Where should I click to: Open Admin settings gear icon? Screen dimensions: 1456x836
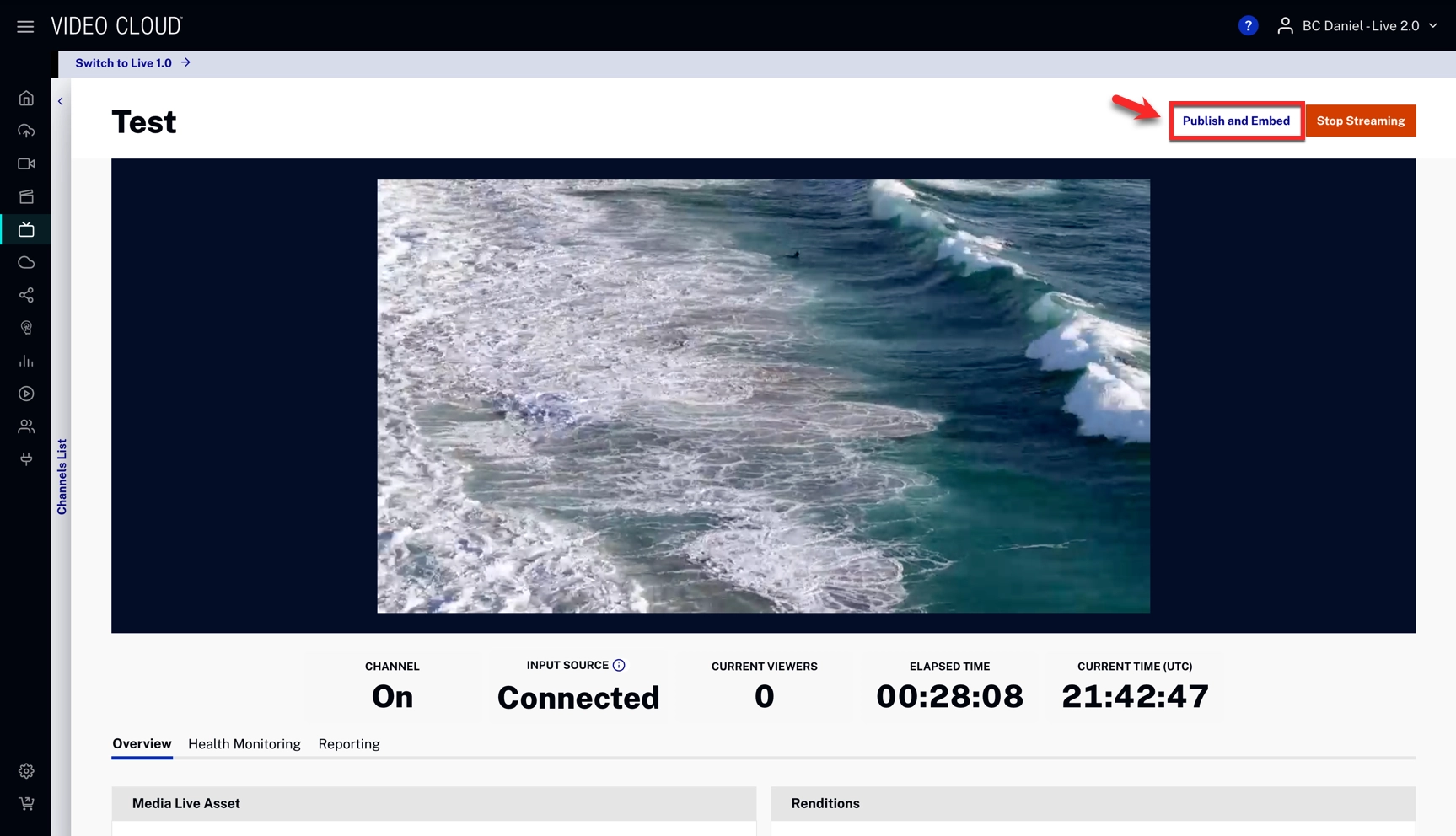[x=26, y=771]
